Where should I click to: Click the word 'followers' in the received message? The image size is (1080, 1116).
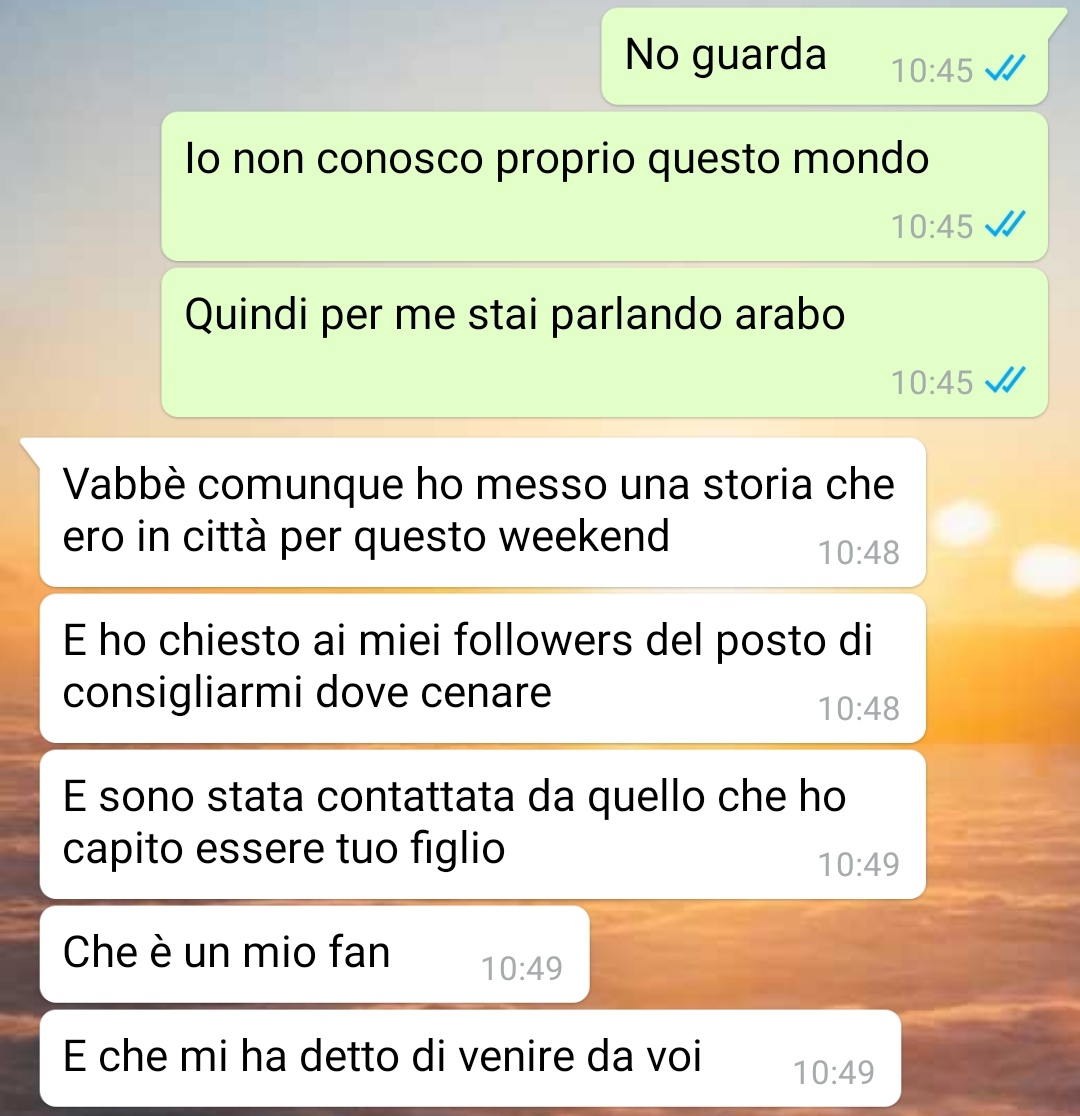coord(543,639)
